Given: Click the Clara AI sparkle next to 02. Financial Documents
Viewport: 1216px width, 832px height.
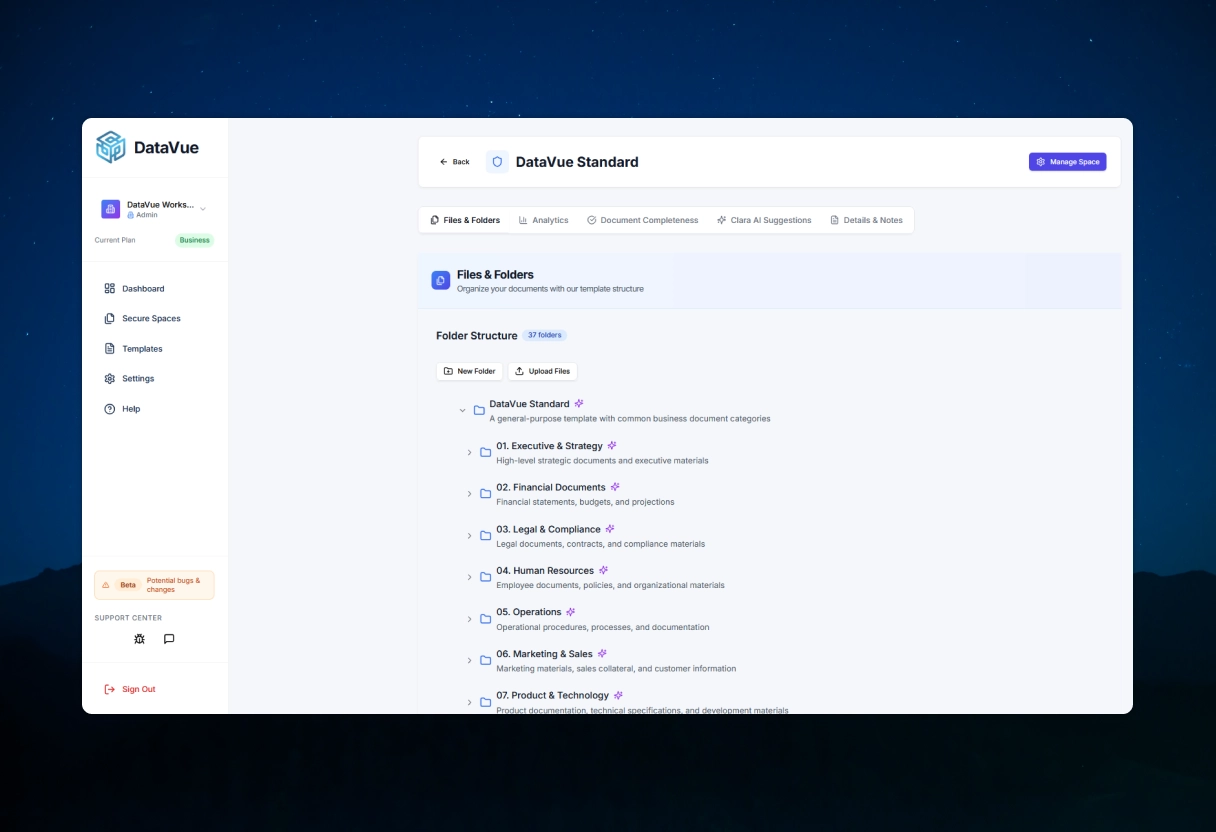Looking at the screenshot, I should [614, 486].
